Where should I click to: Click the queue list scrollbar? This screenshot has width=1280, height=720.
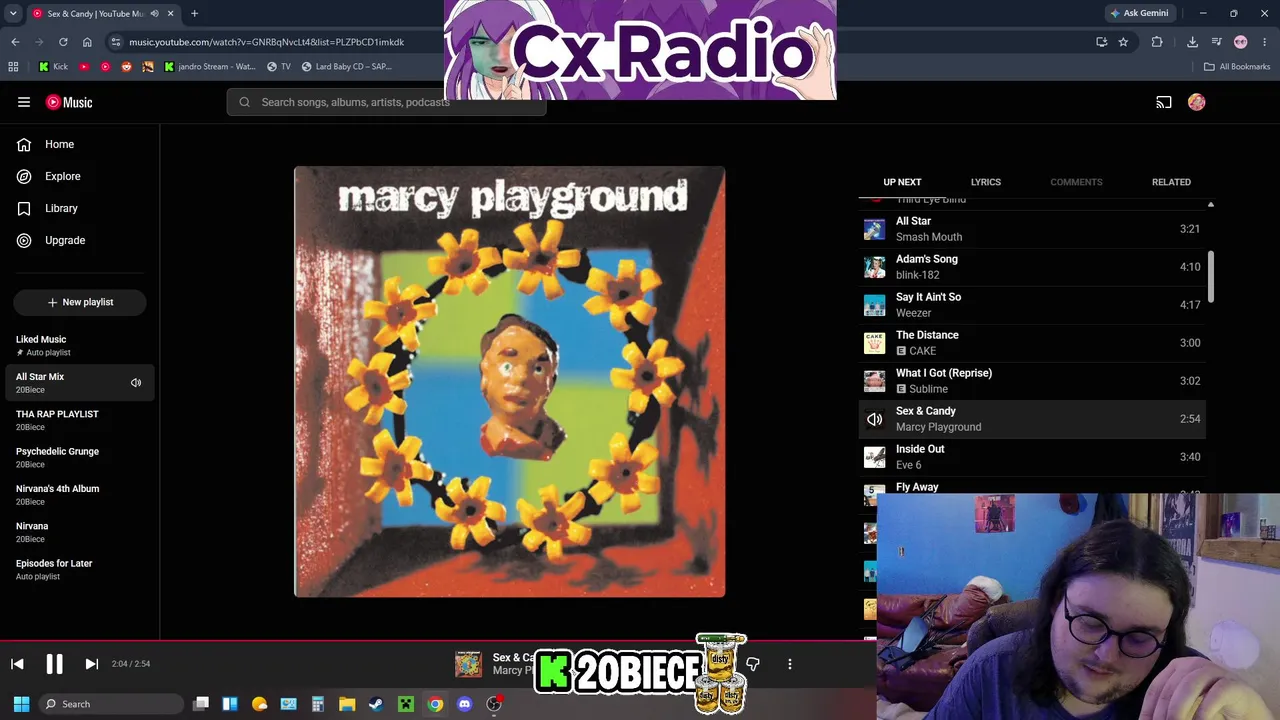[x=1211, y=276]
